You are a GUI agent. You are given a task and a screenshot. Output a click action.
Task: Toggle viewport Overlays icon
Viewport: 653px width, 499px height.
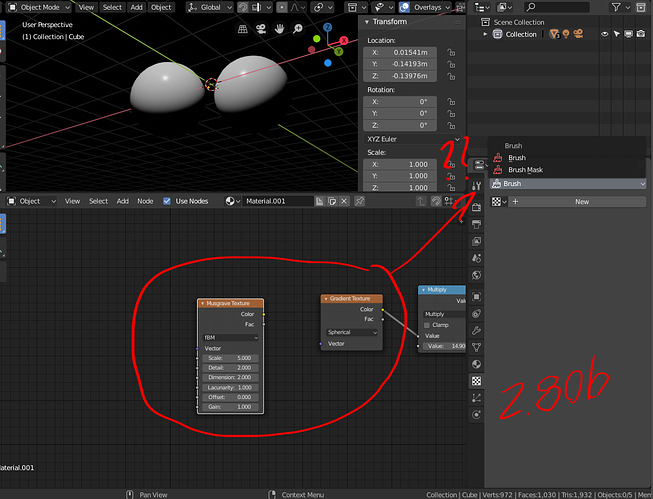404,7
